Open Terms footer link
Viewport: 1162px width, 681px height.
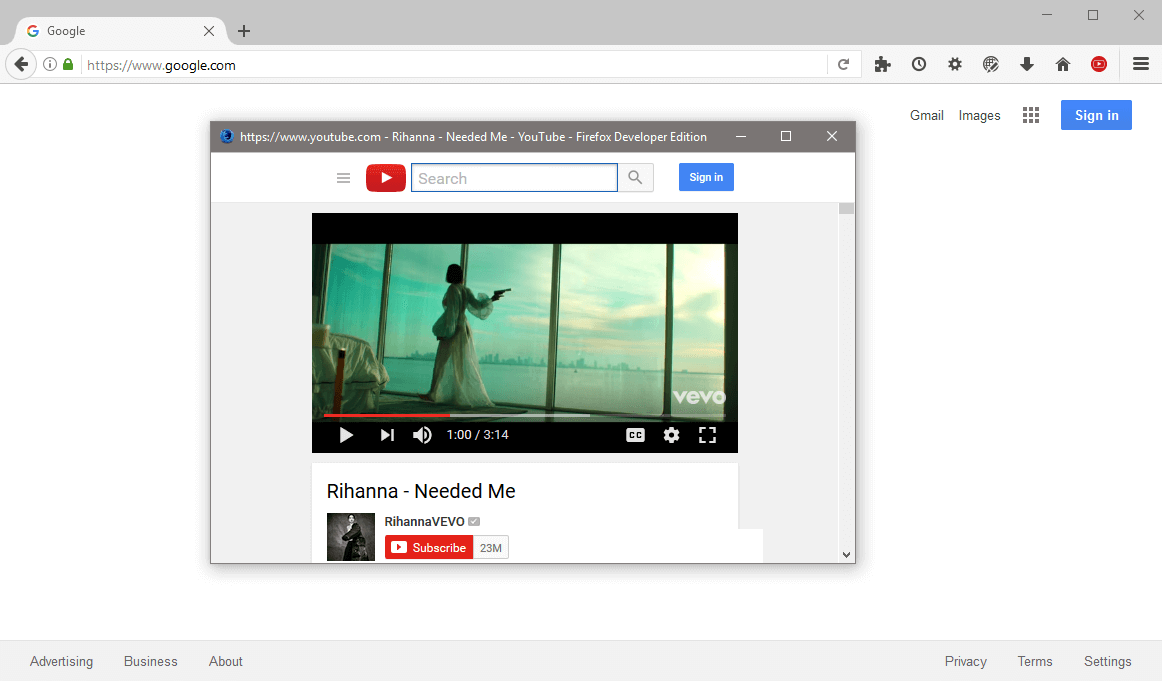pos(1035,661)
